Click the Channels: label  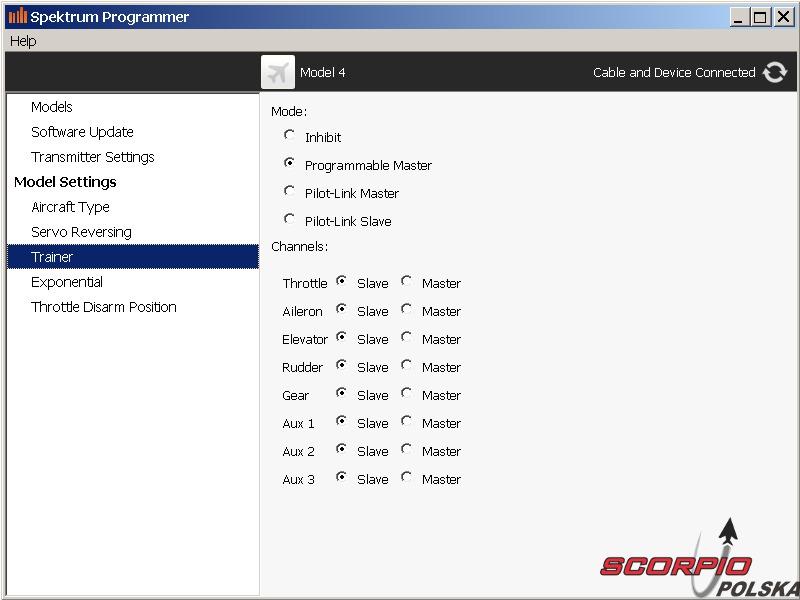(x=299, y=246)
